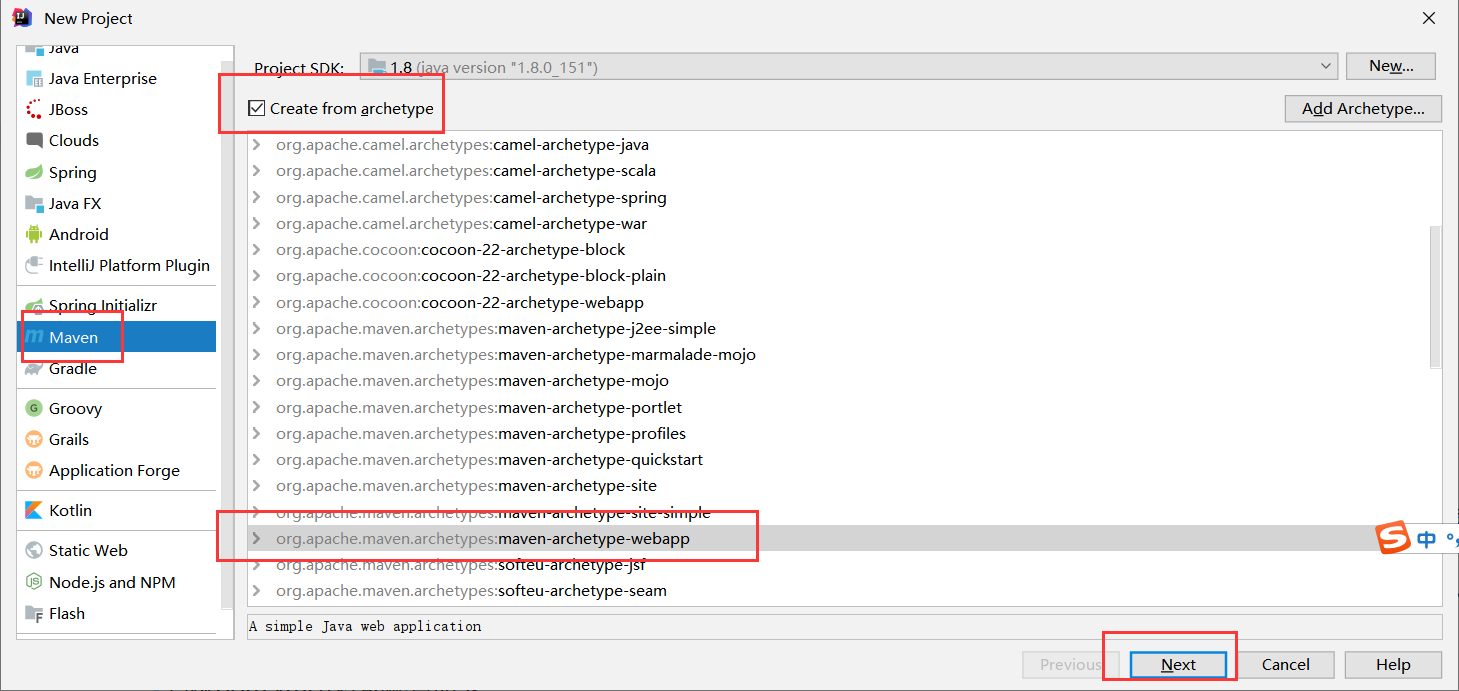Uncheck Create from archetype

click(258, 108)
